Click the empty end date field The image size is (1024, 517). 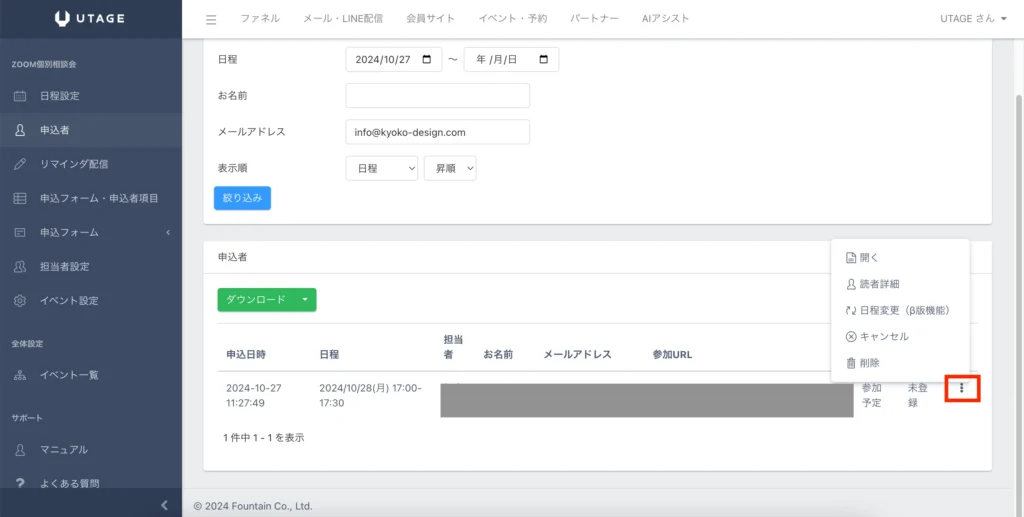[511, 59]
